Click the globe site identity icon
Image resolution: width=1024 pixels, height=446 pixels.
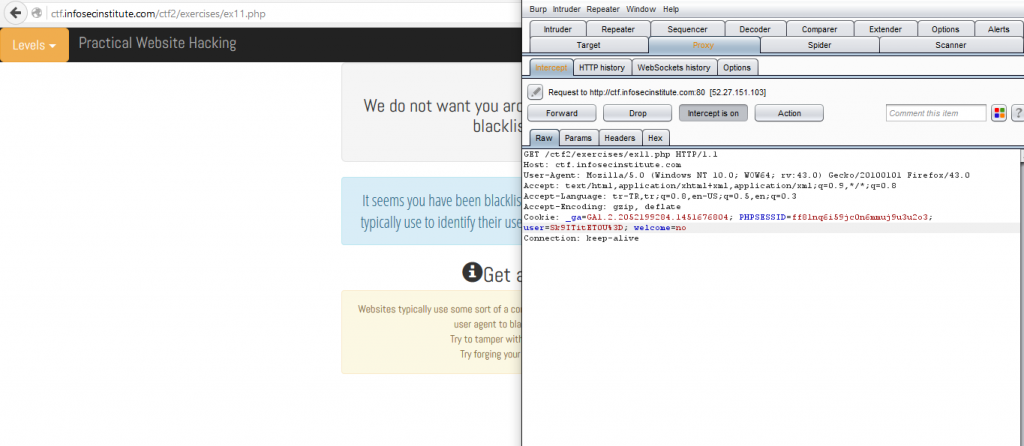pyautogui.click(x=36, y=15)
